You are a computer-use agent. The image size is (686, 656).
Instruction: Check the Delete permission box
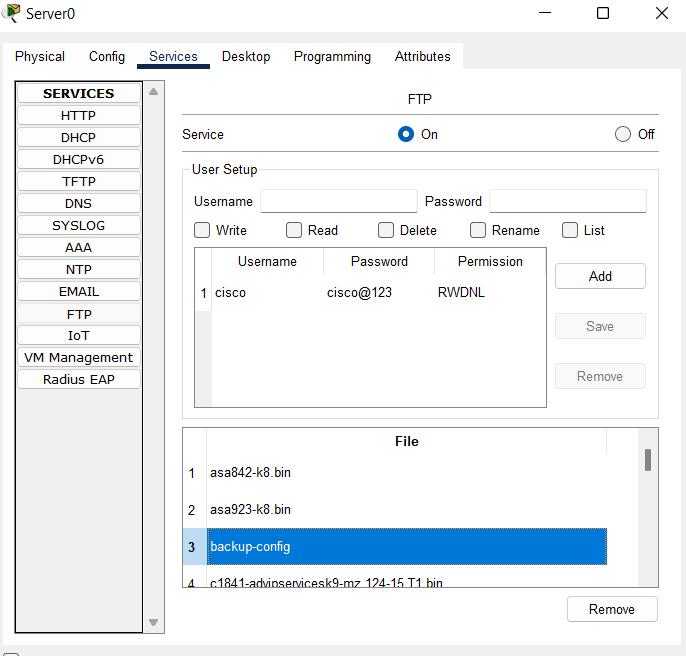click(x=386, y=230)
